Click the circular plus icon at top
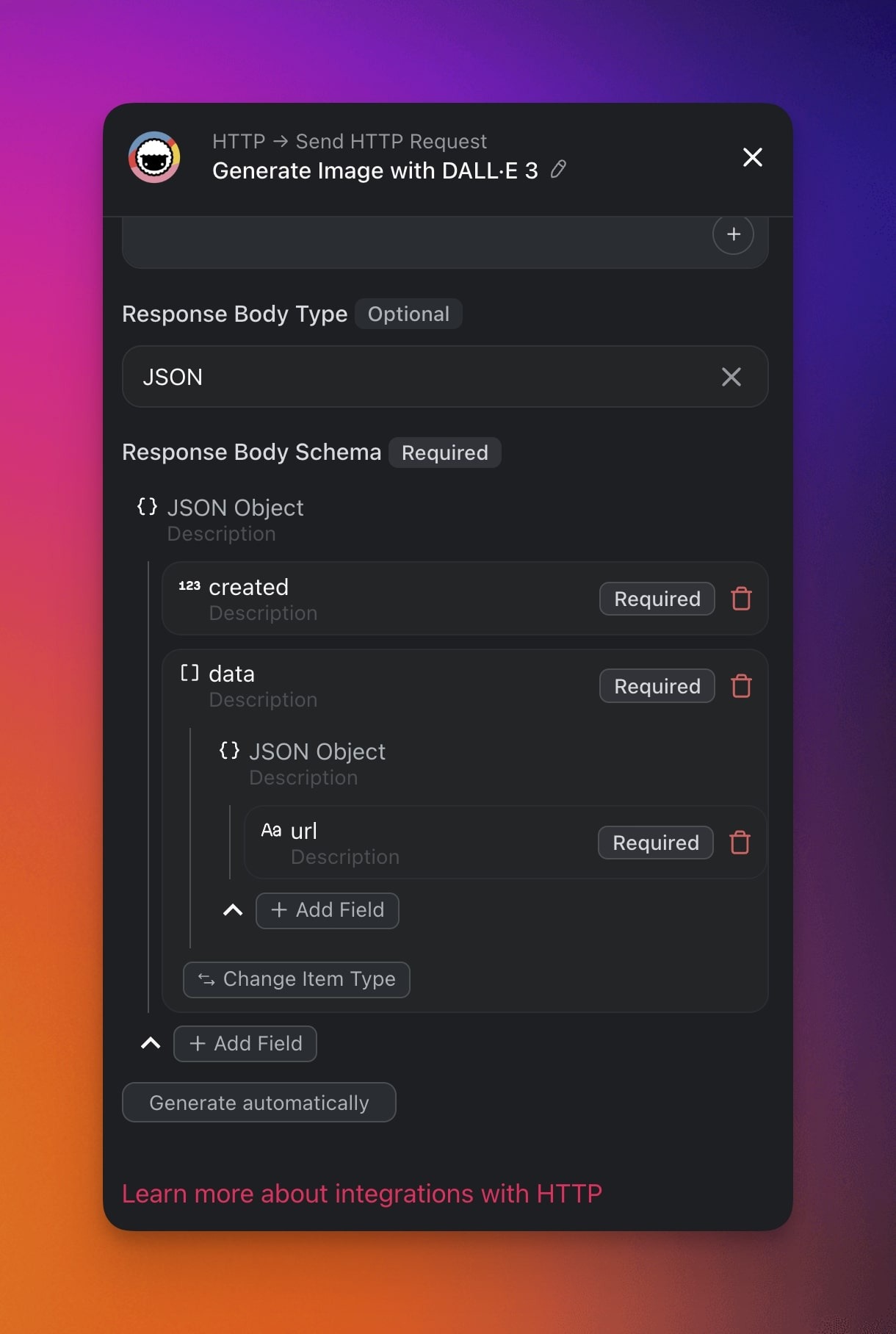This screenshot has height=1334, width=896. click(x=733, y=234)
